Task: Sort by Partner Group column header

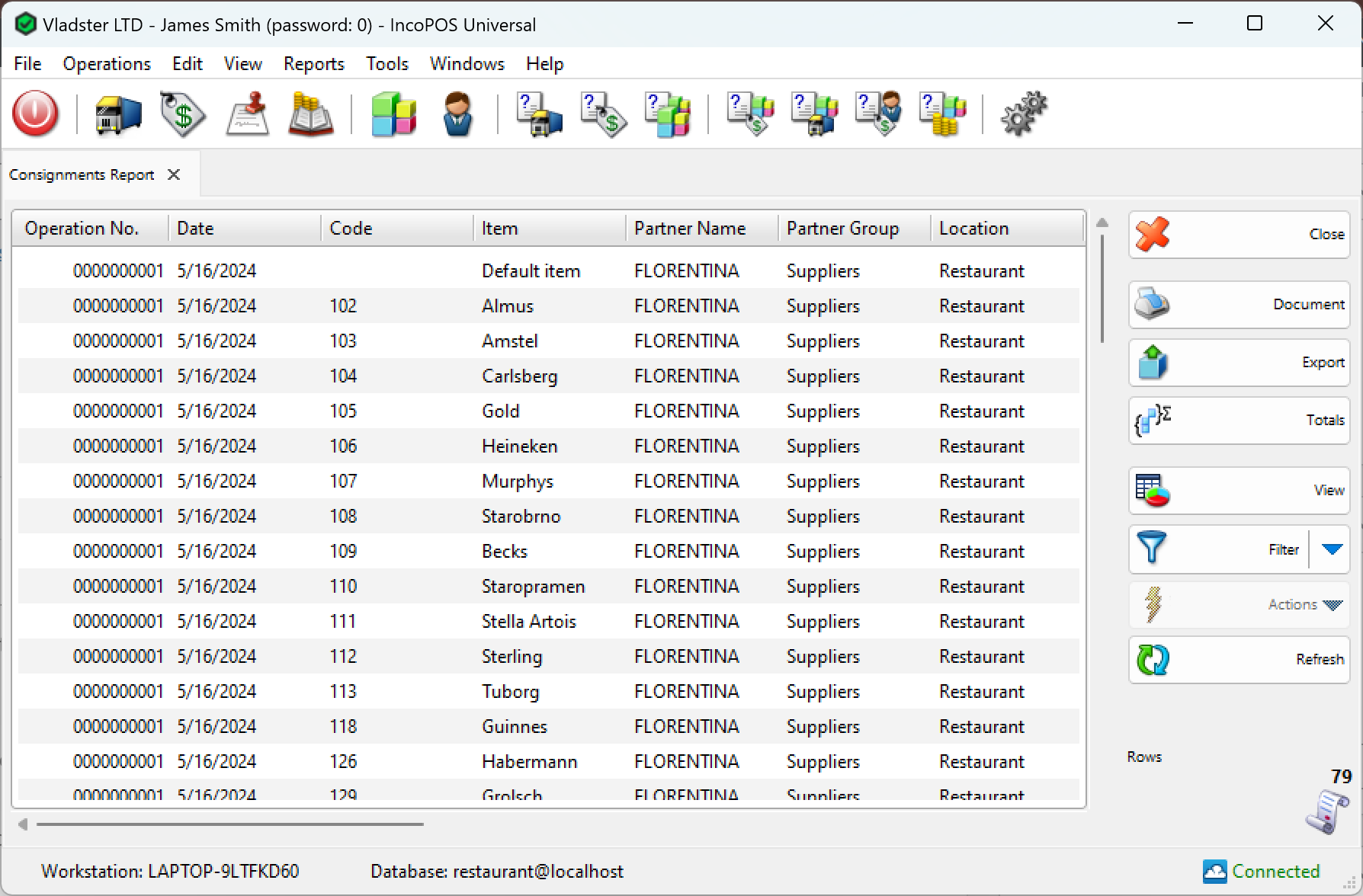Action: [855, 229]
